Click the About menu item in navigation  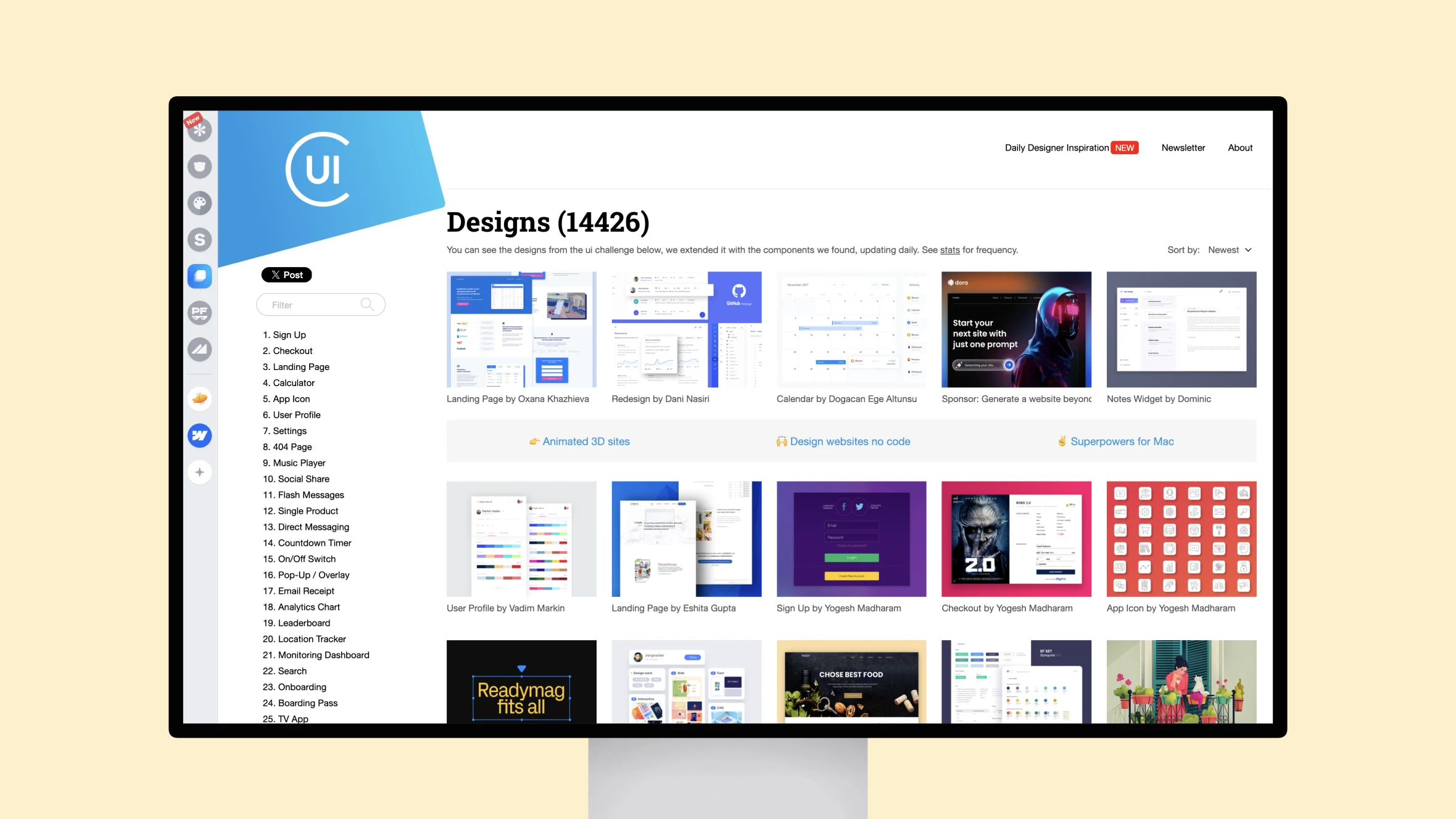1240,147
